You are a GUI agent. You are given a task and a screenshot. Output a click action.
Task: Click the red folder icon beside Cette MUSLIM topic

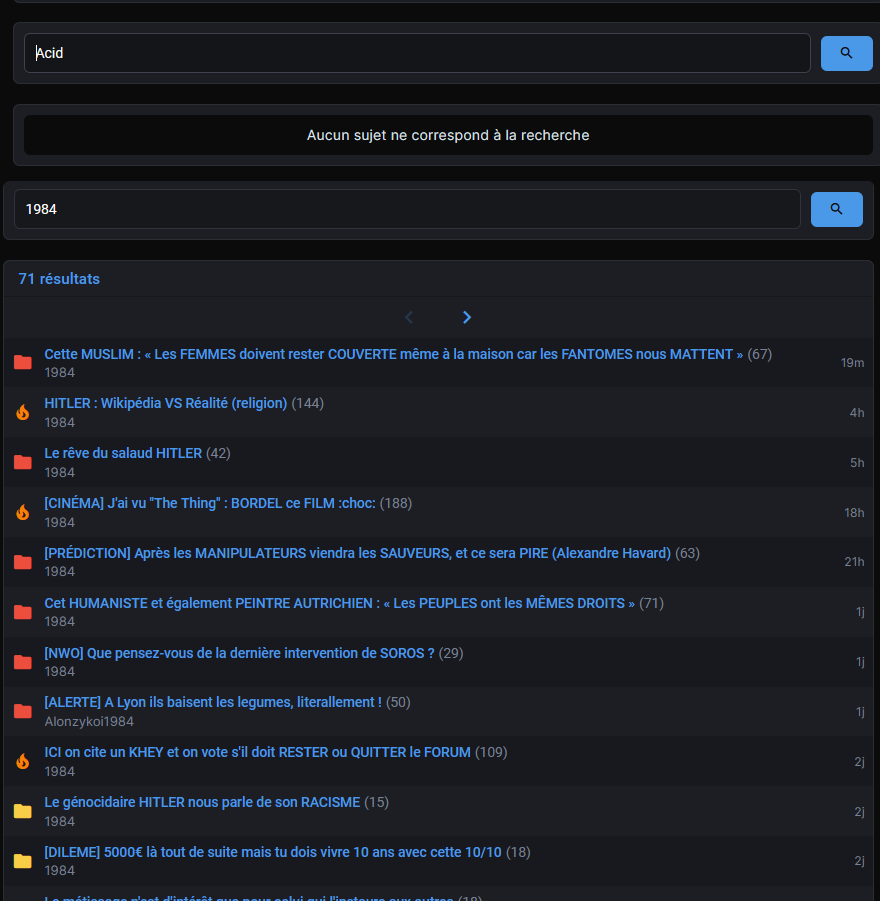tap(22, 362)
